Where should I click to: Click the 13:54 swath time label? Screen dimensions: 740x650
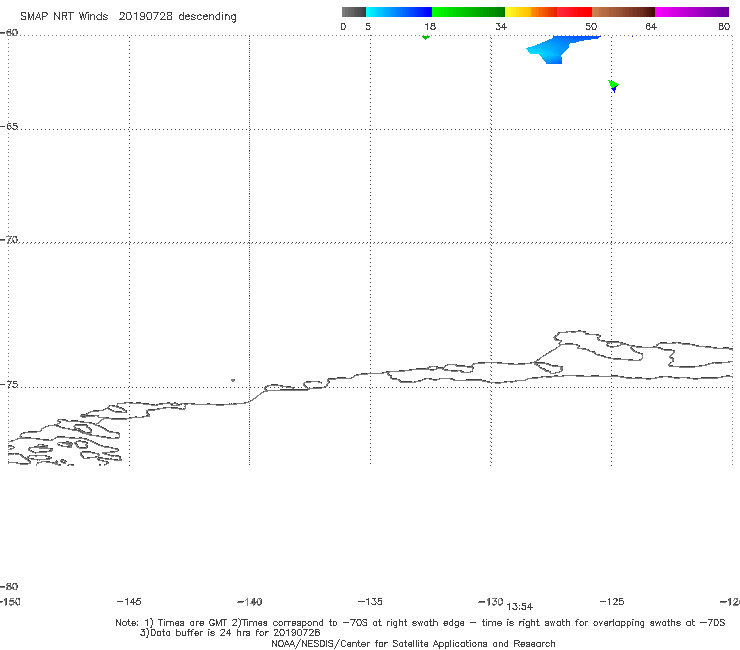click(x=520, y=607)
